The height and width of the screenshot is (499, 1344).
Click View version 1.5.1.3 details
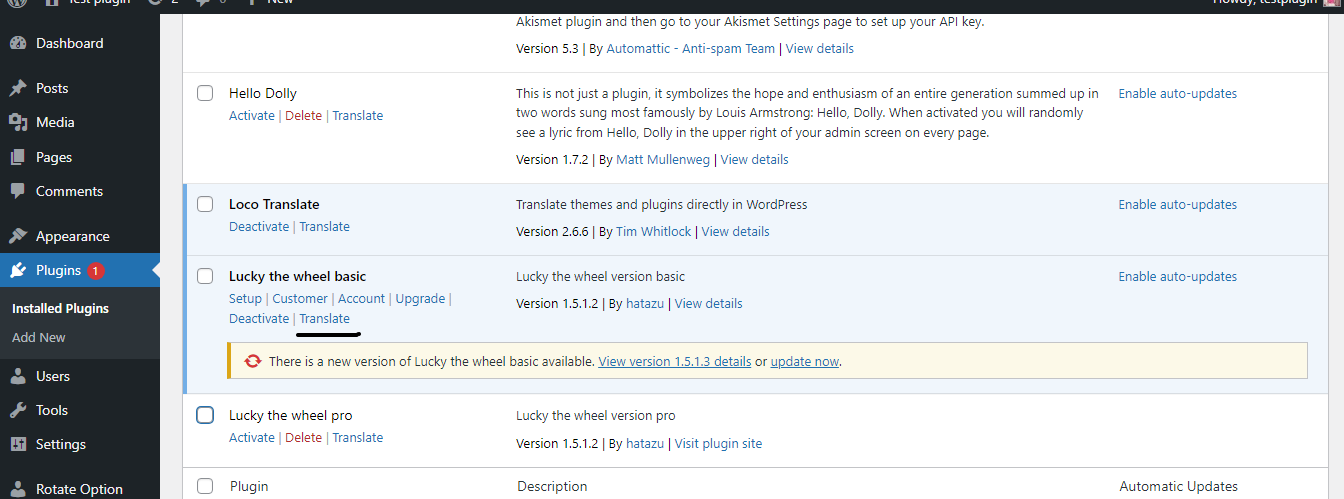tap(675, 361)
